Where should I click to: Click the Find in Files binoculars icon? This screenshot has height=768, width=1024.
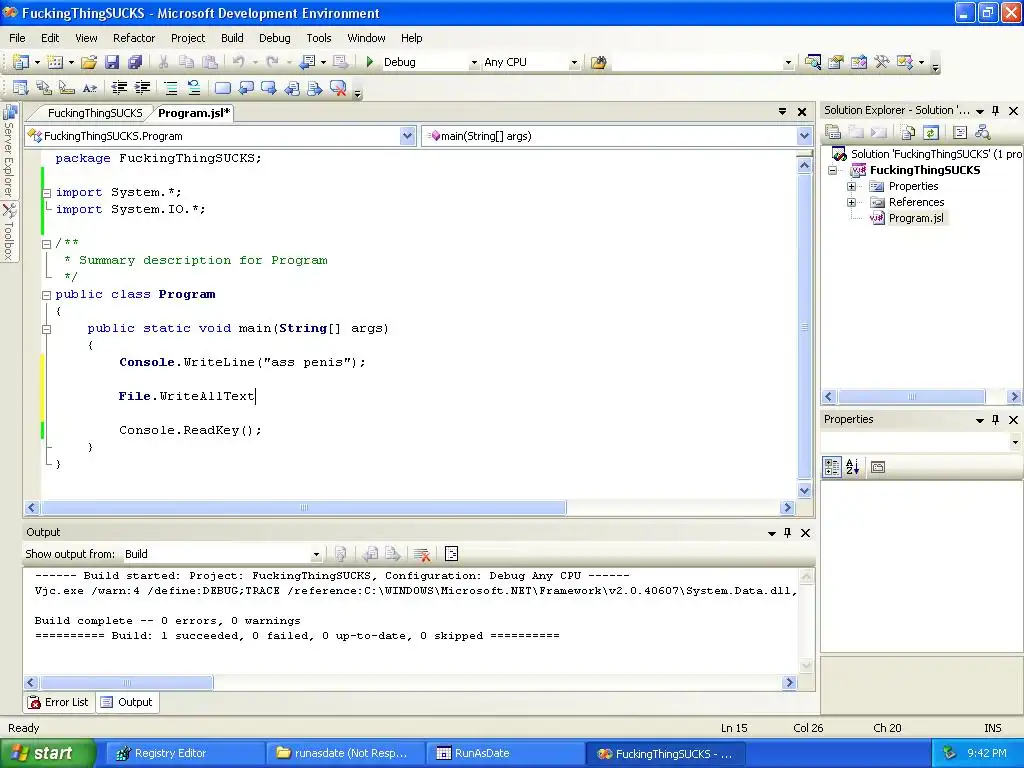coord(598,62)
